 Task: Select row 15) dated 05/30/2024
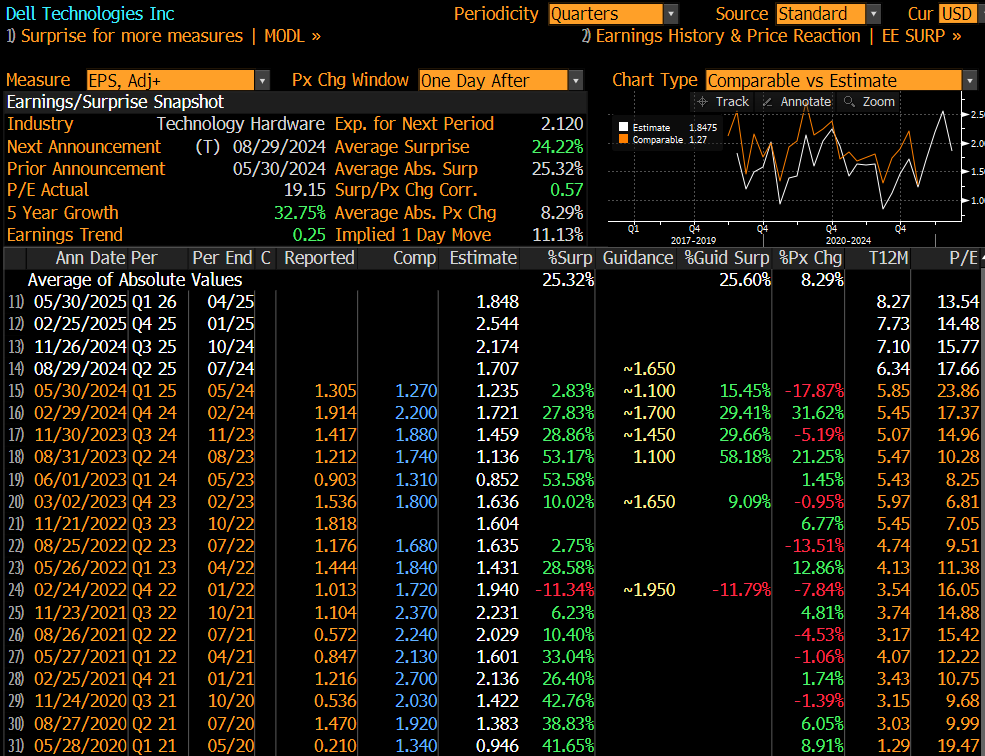pyautogui.click(x=492, y=390)
